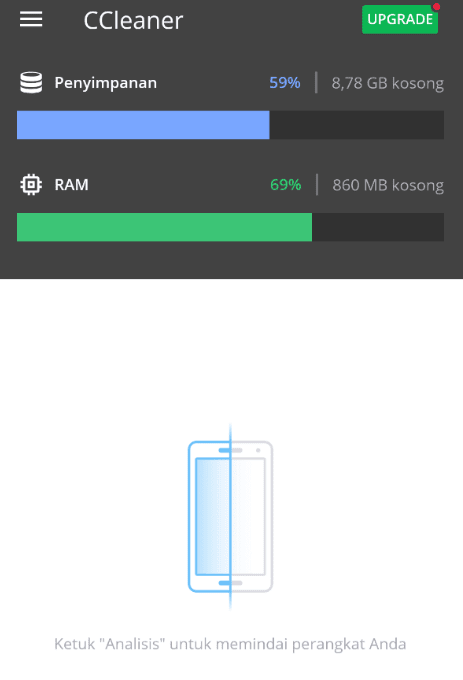This screenshot has width=463, height=680.
Task: Click the unused part of RAM bar
Action: pyautogui.click(x=378, y=227)
